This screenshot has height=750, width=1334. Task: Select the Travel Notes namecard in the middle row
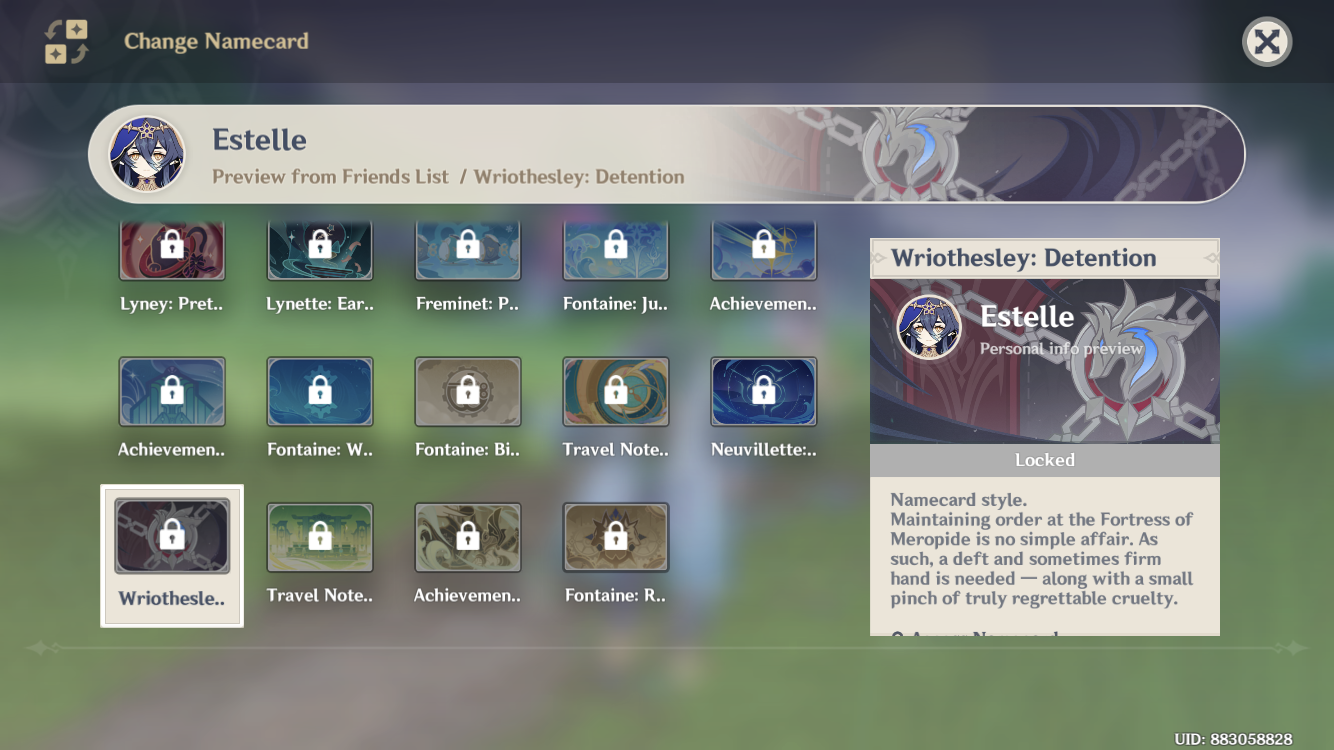(x=616, y=391)
